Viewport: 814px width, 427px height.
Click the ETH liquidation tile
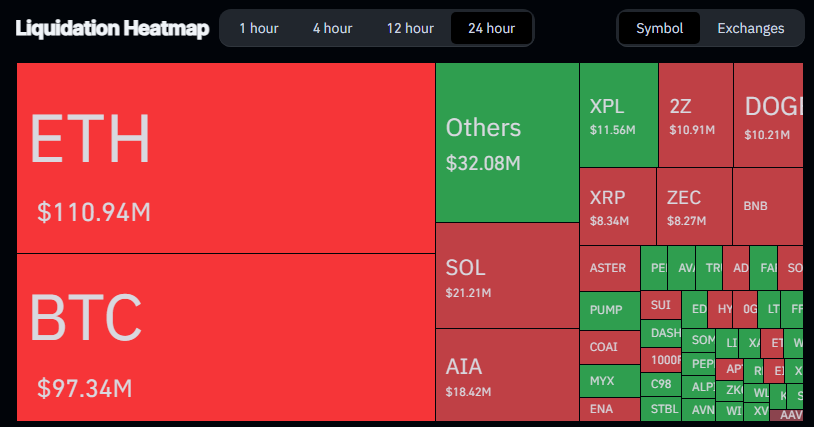(x=225, y=158)
